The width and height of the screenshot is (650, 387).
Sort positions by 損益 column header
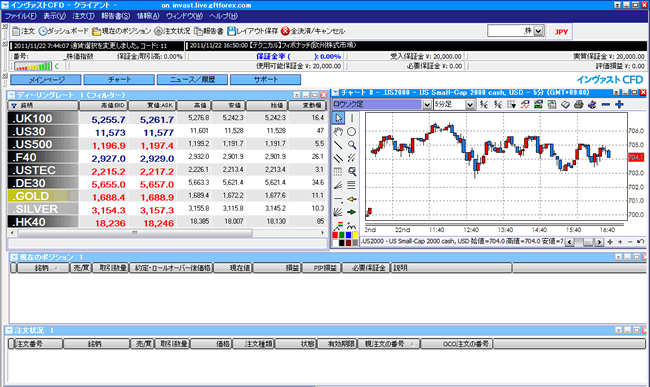point(277,268)
